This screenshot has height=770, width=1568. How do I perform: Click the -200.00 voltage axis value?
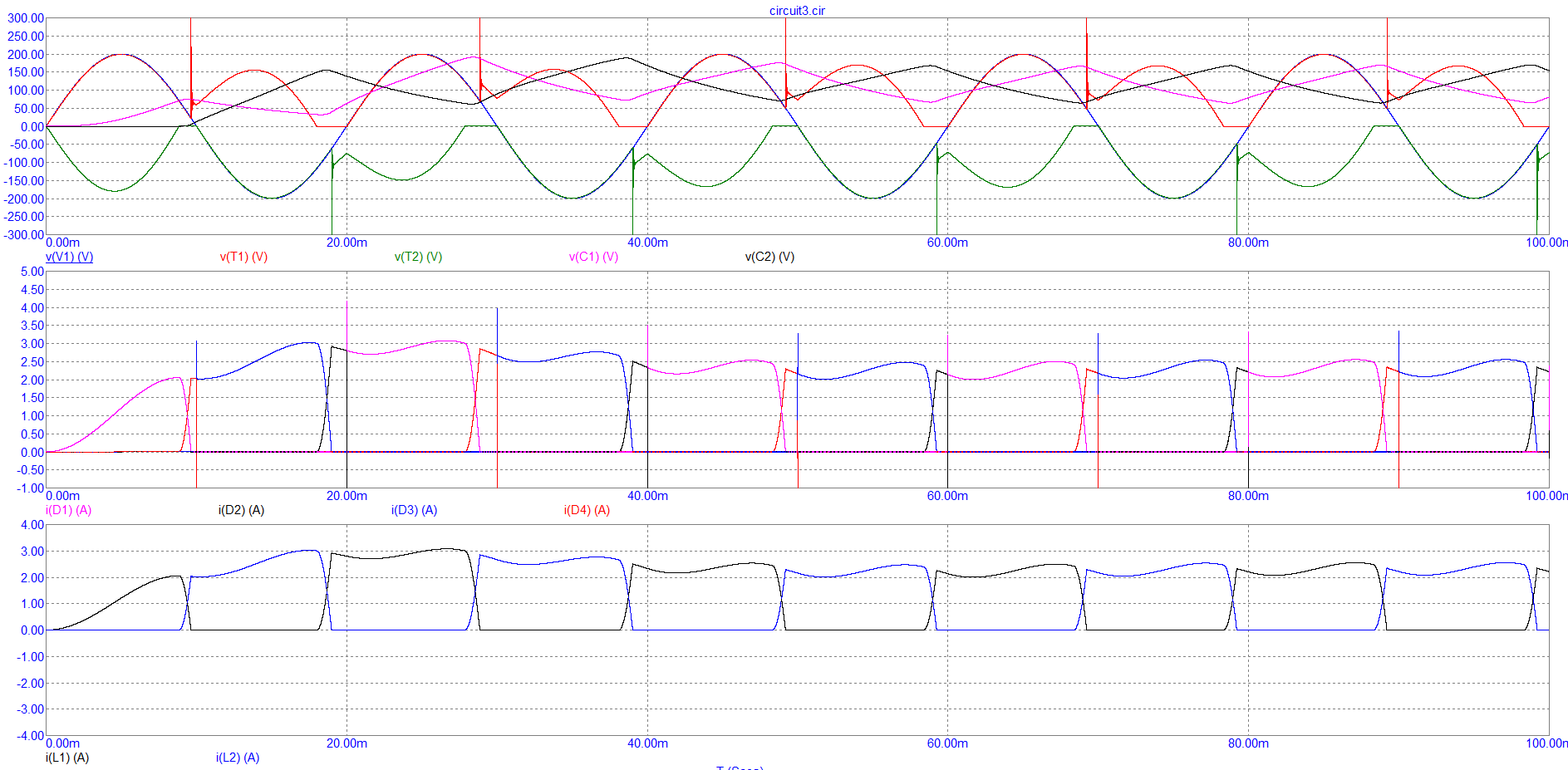(24, 199)
